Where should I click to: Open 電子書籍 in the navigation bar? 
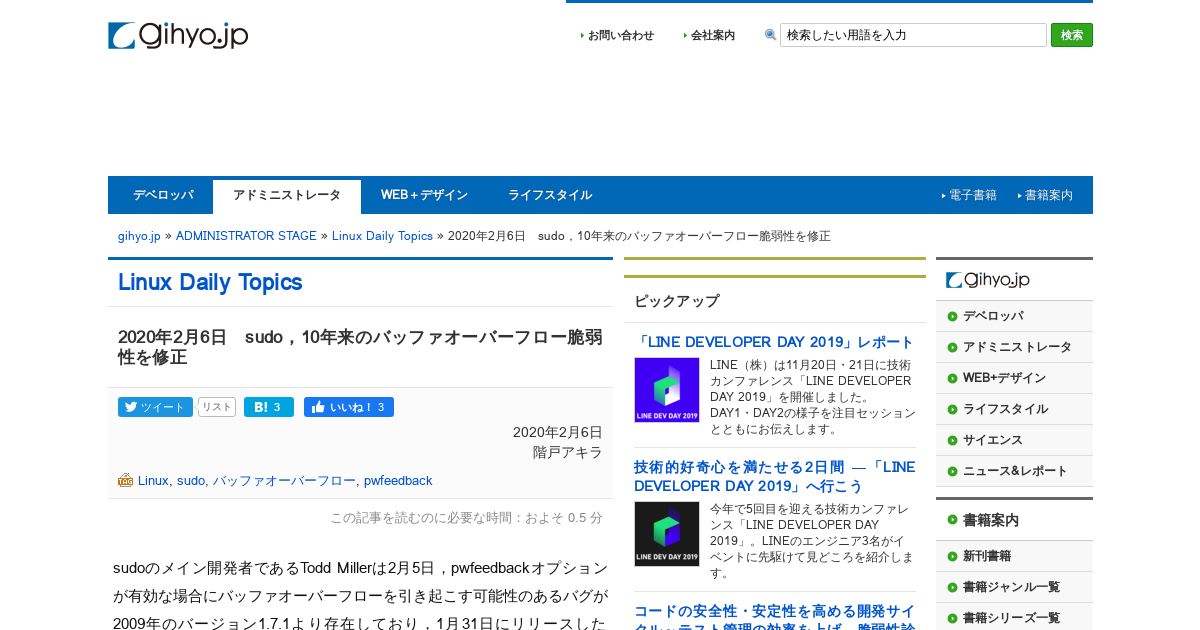coord(973,195)
